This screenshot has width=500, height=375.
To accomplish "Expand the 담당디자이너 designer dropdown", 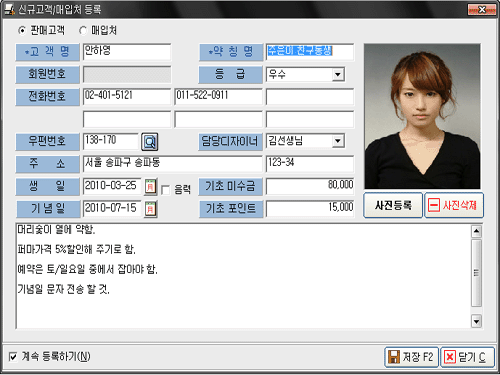I will (x=338, y=141).
